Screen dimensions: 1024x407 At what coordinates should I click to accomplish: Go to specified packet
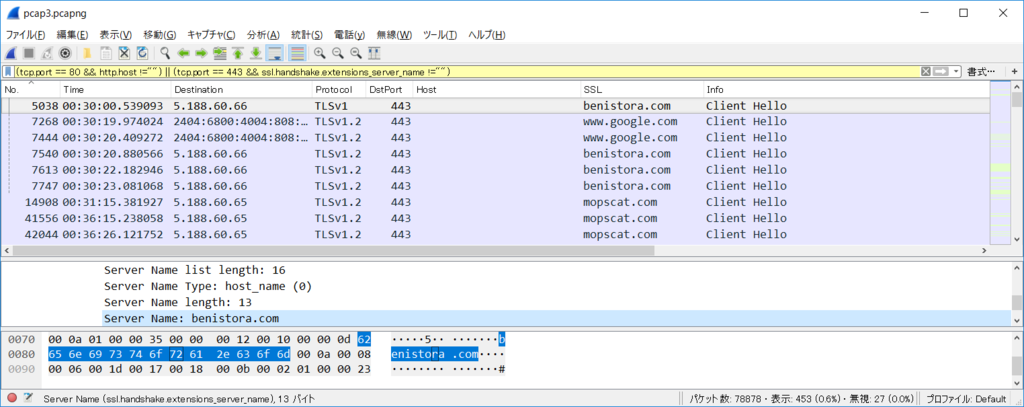pos(219,53)
